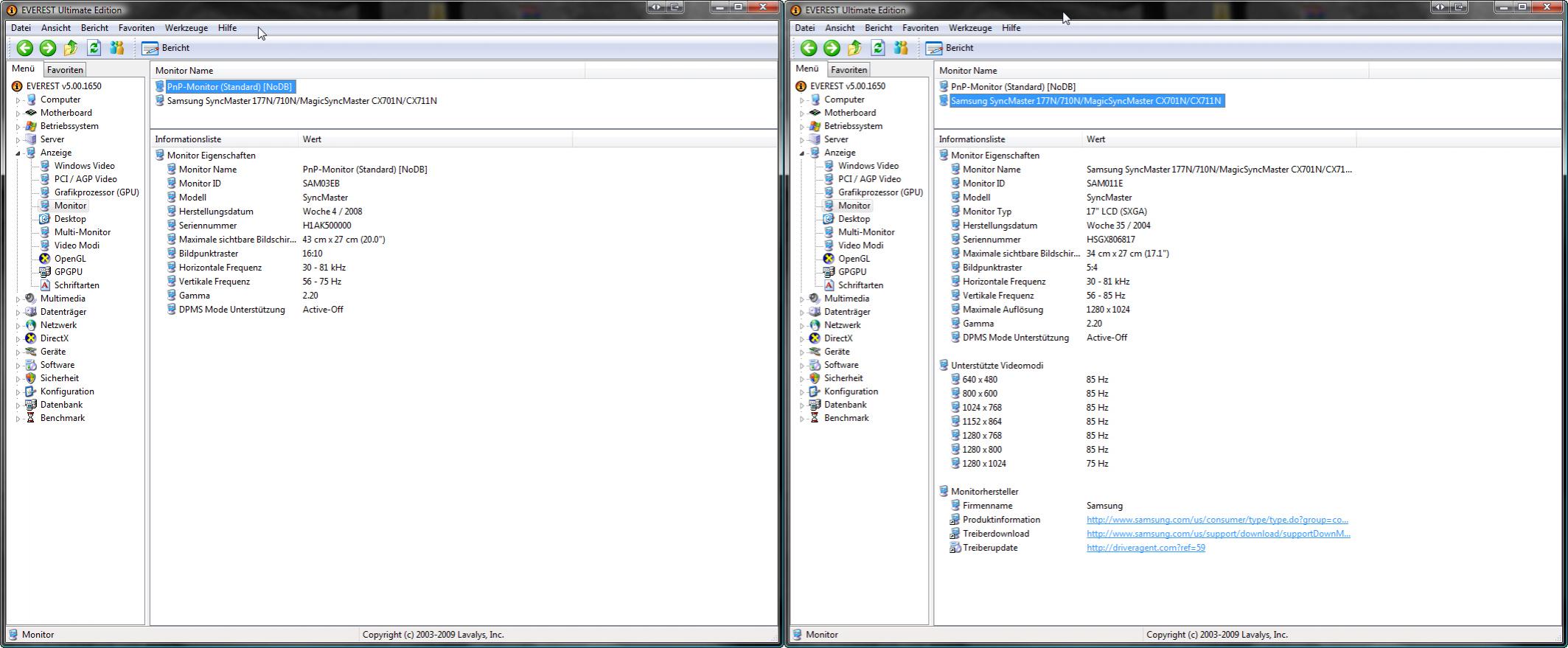Open Datei menu in left window
The width and height of the screenshot is (1568, 648).
pos(21,28)
